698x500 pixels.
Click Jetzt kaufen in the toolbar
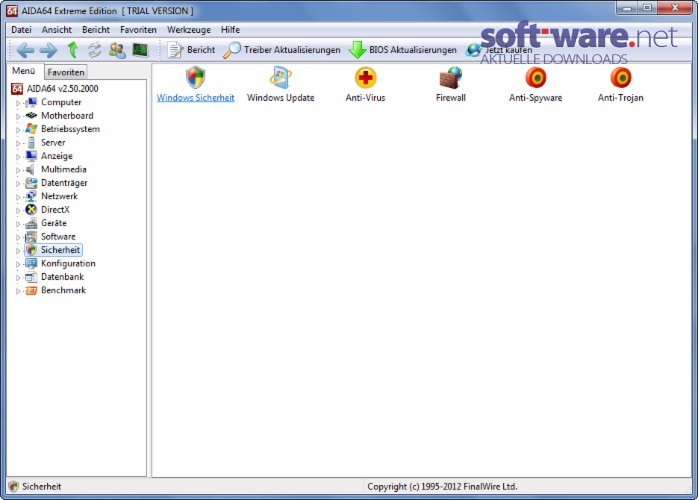click(x=499, y=50)
